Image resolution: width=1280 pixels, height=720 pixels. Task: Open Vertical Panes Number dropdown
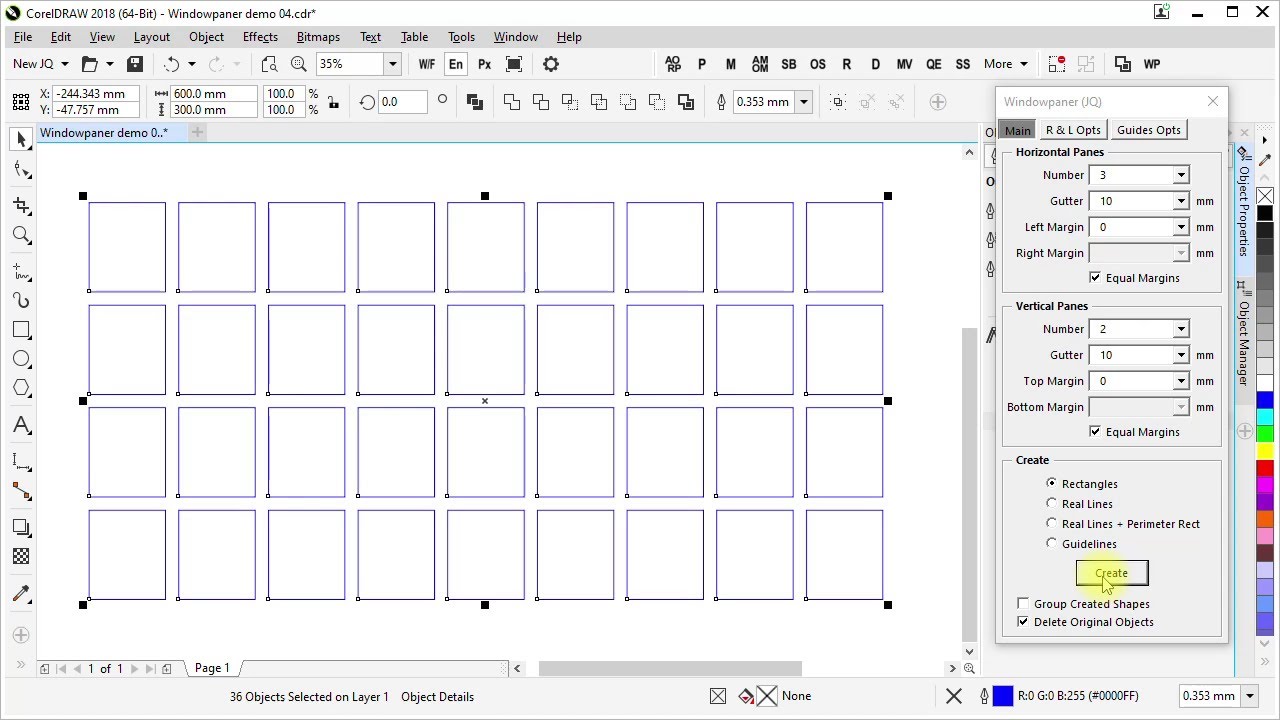1181,329
